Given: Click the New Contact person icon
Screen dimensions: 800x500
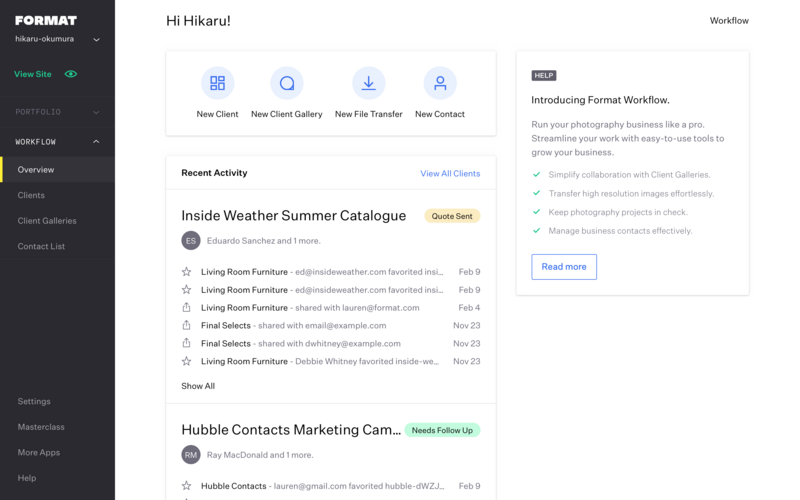Looking at the screenshot, I should click(440, 83).
